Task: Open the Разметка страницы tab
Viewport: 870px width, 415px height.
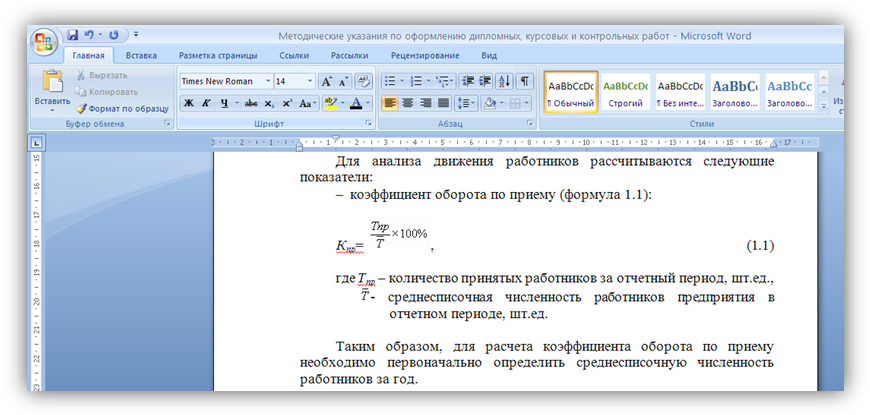Action: (x=218, y=55)
